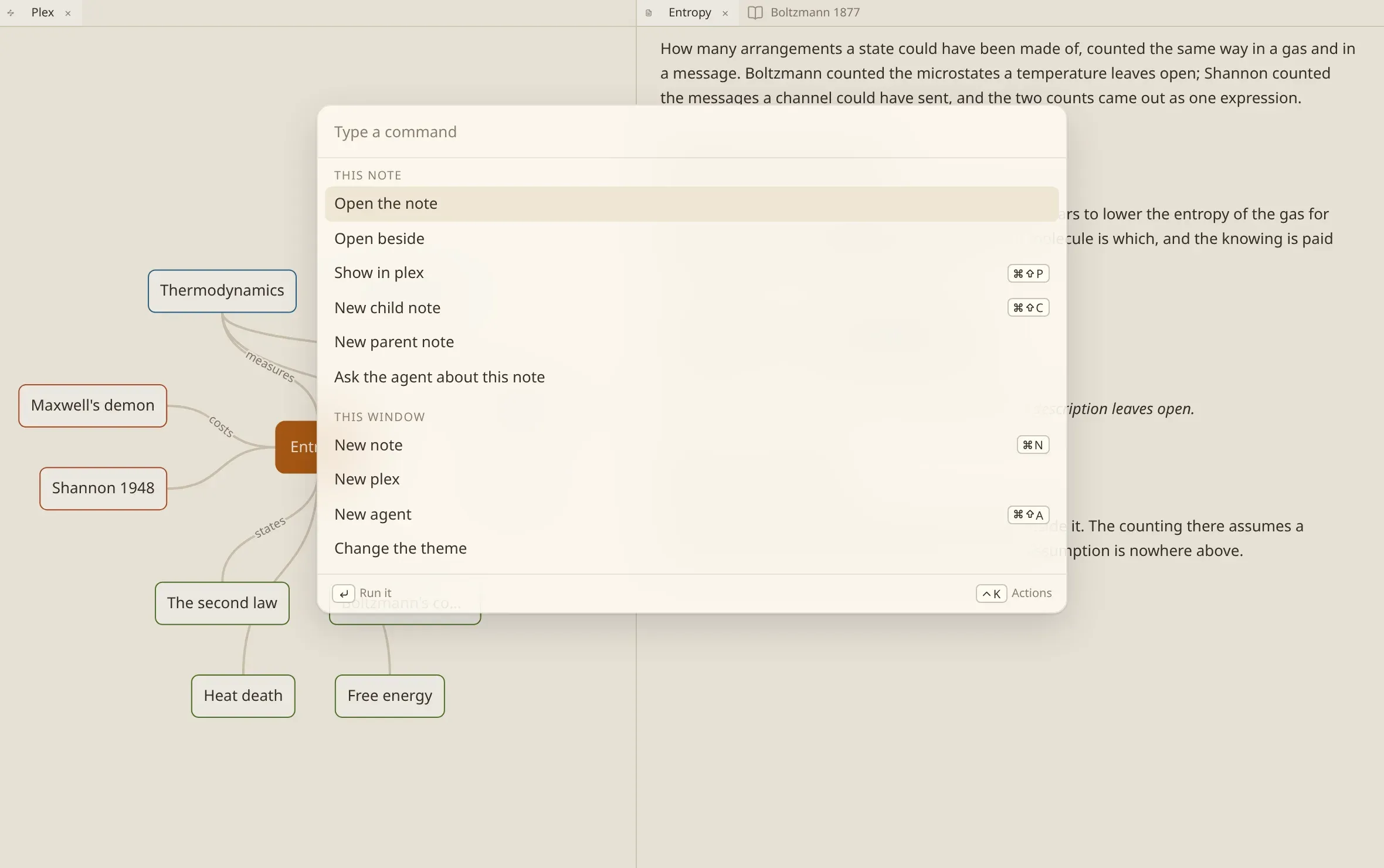
Task: Click the Entropy tab note icon
Action: click(649, 13)
